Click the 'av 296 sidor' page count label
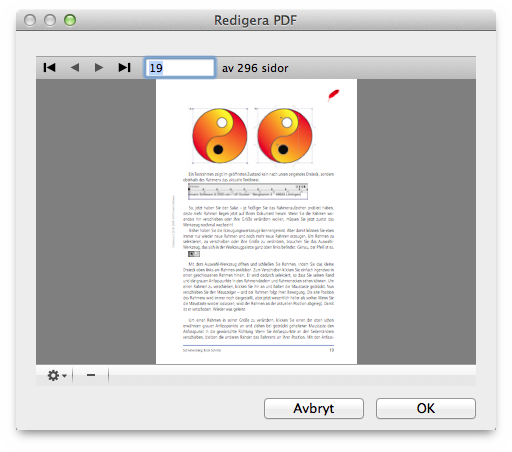 pyautogui.click(x=255, y=68)
